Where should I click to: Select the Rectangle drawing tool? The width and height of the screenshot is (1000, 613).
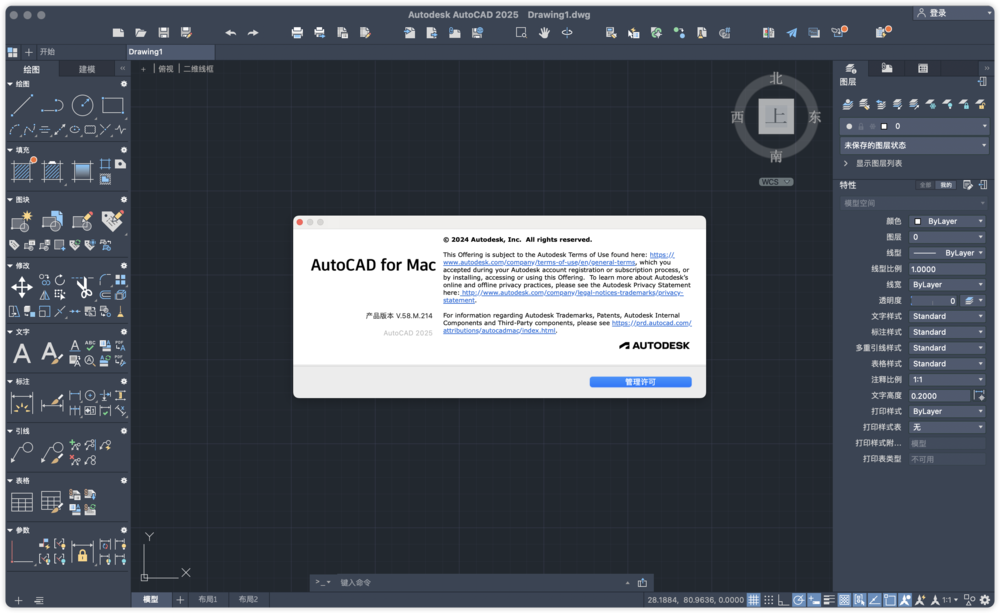tap(113, 105)
